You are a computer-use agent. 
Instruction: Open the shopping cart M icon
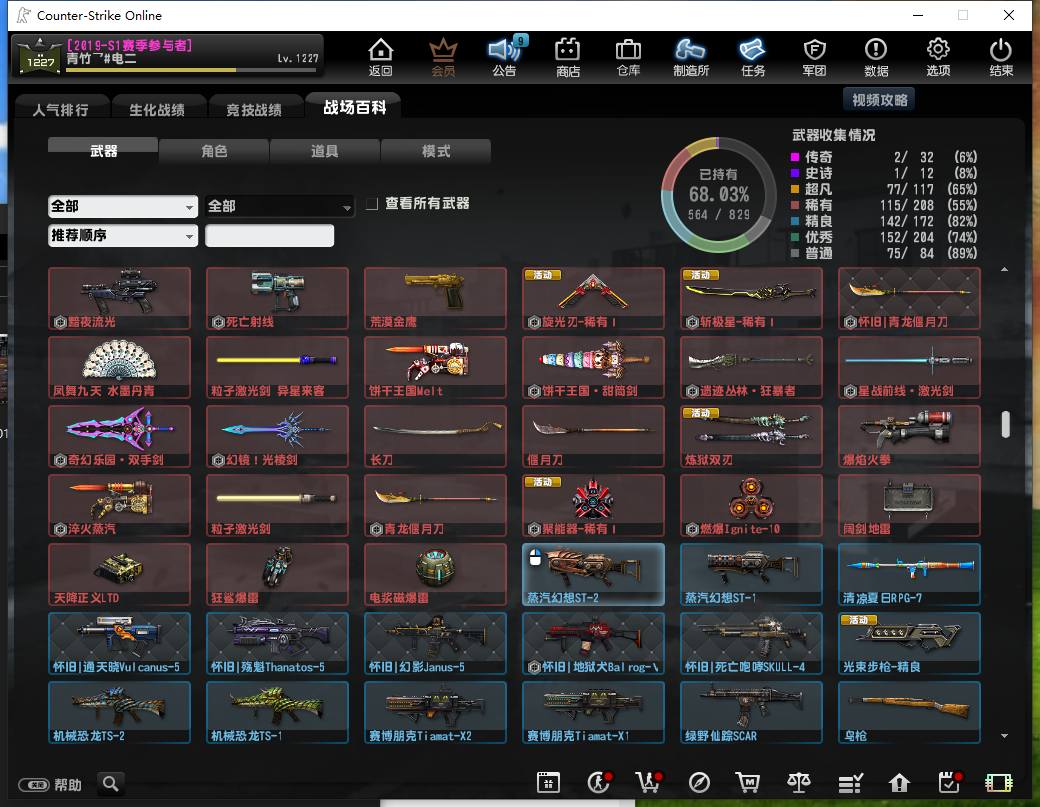point(748,783)
